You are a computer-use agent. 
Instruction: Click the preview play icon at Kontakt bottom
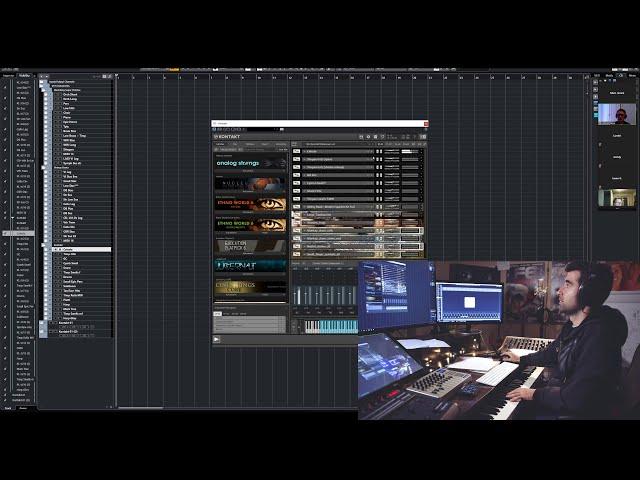217,339
